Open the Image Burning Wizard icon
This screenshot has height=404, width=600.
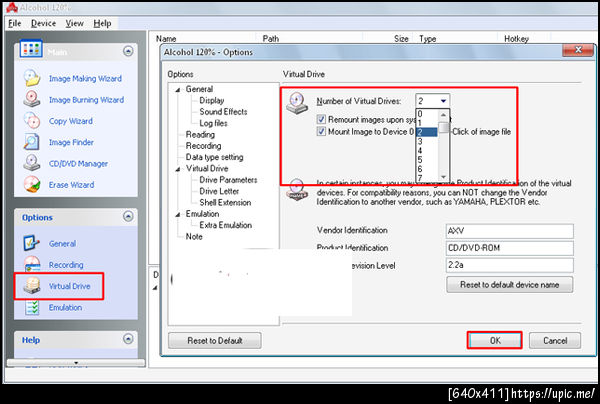click(x=32, y=99)
